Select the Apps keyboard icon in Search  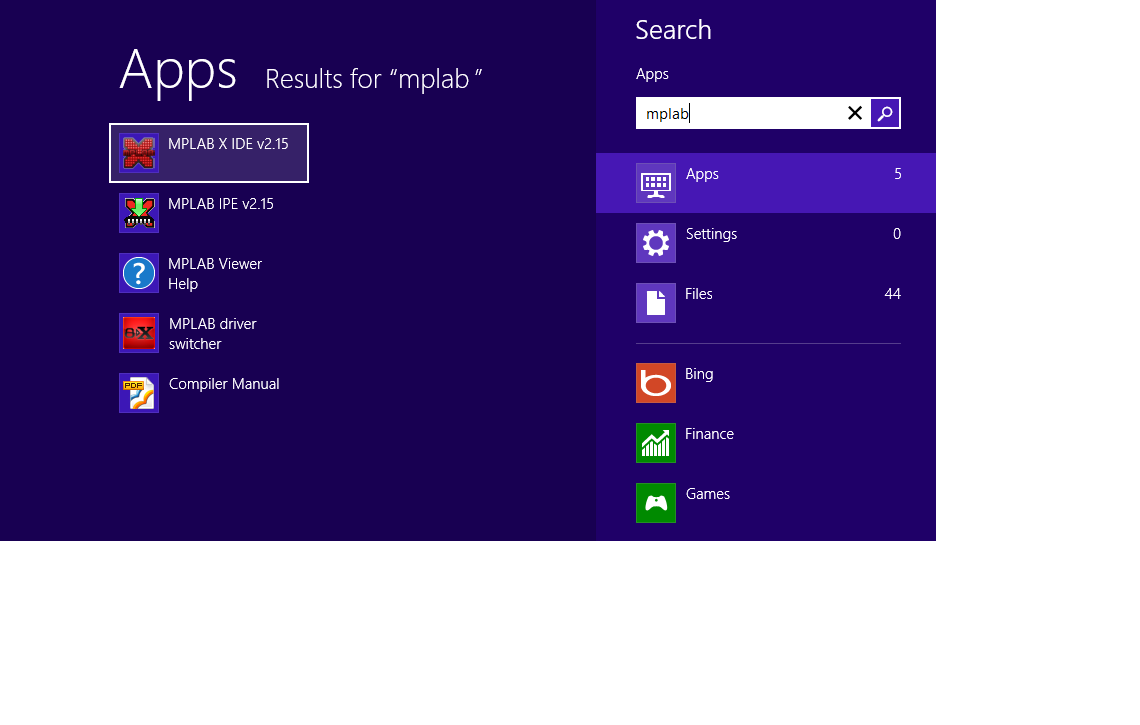click(x=656, y=183)
